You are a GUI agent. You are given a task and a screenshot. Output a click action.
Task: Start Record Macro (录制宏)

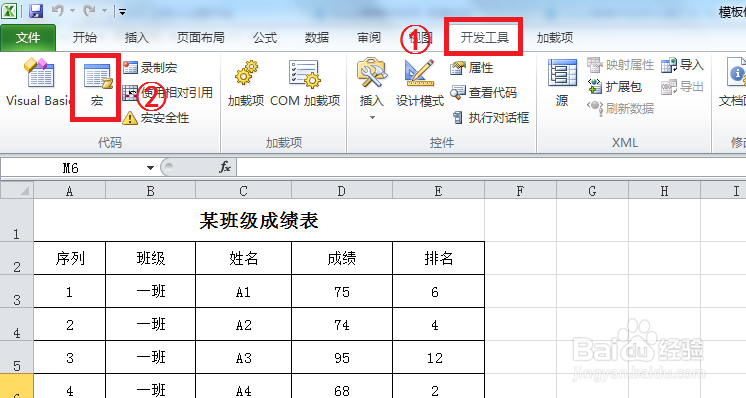(150, 68)
